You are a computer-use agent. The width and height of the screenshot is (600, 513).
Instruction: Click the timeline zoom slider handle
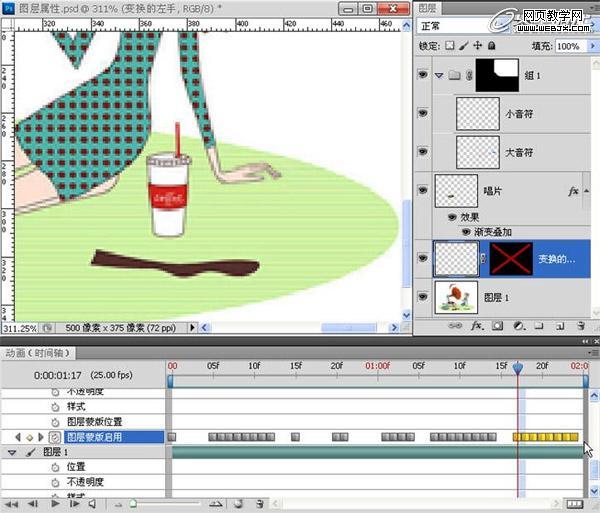tap(131, 504)
